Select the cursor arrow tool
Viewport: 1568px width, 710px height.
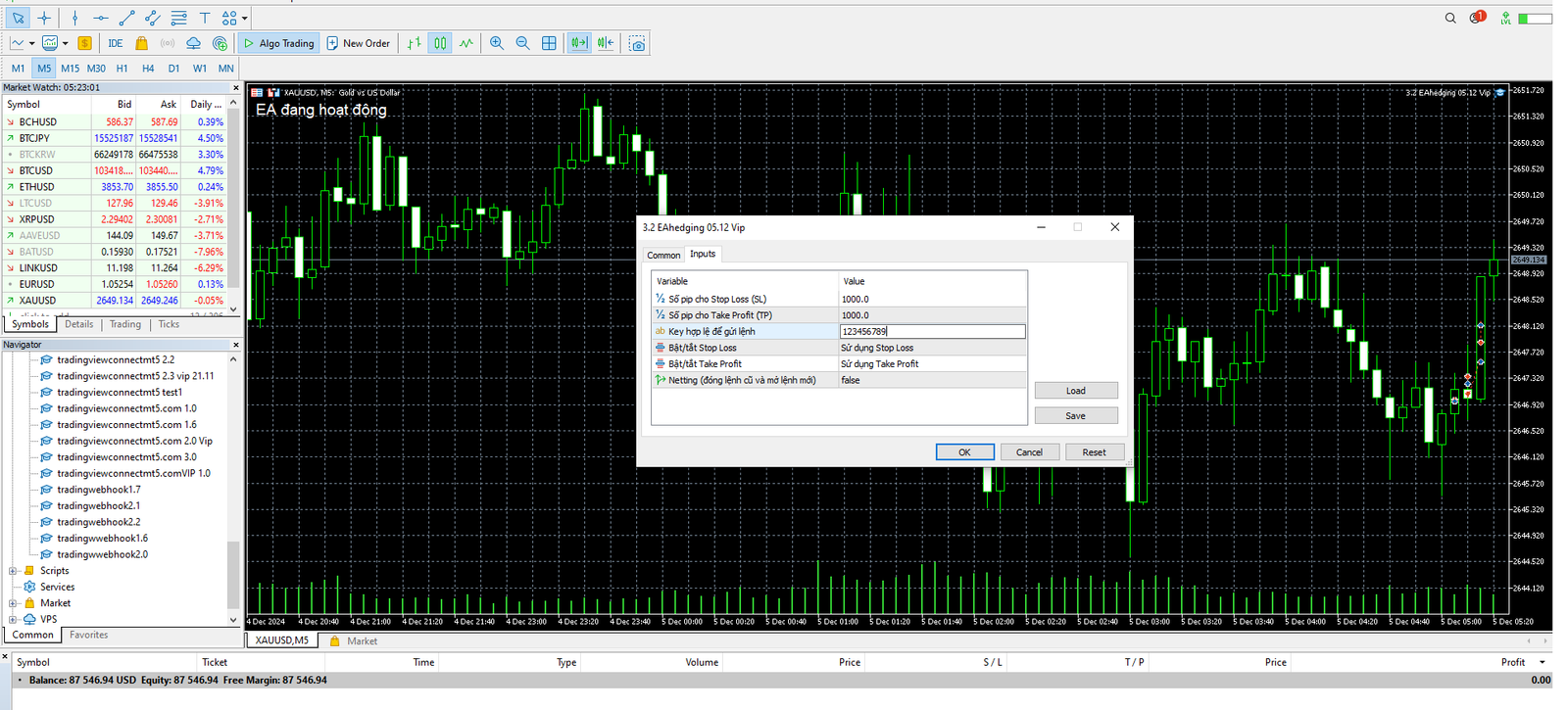(18, 18)
